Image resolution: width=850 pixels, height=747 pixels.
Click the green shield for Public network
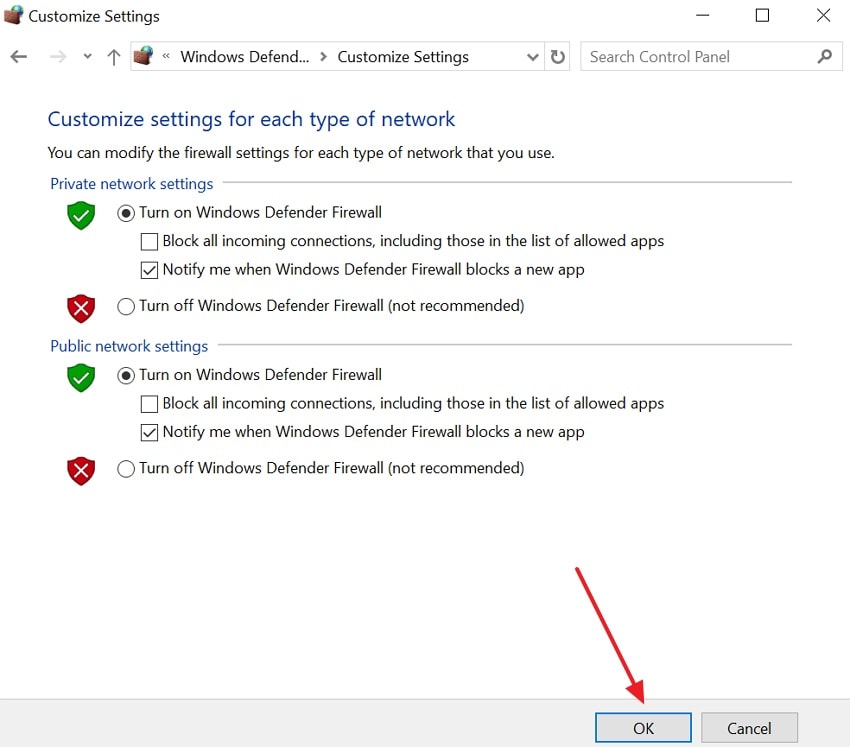80,378
